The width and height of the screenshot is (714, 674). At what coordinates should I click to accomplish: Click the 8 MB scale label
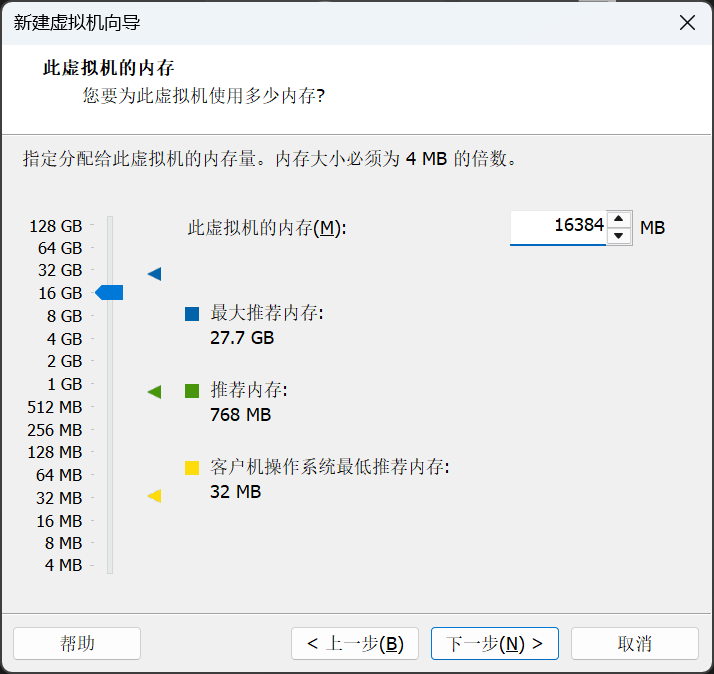(63, 543)
